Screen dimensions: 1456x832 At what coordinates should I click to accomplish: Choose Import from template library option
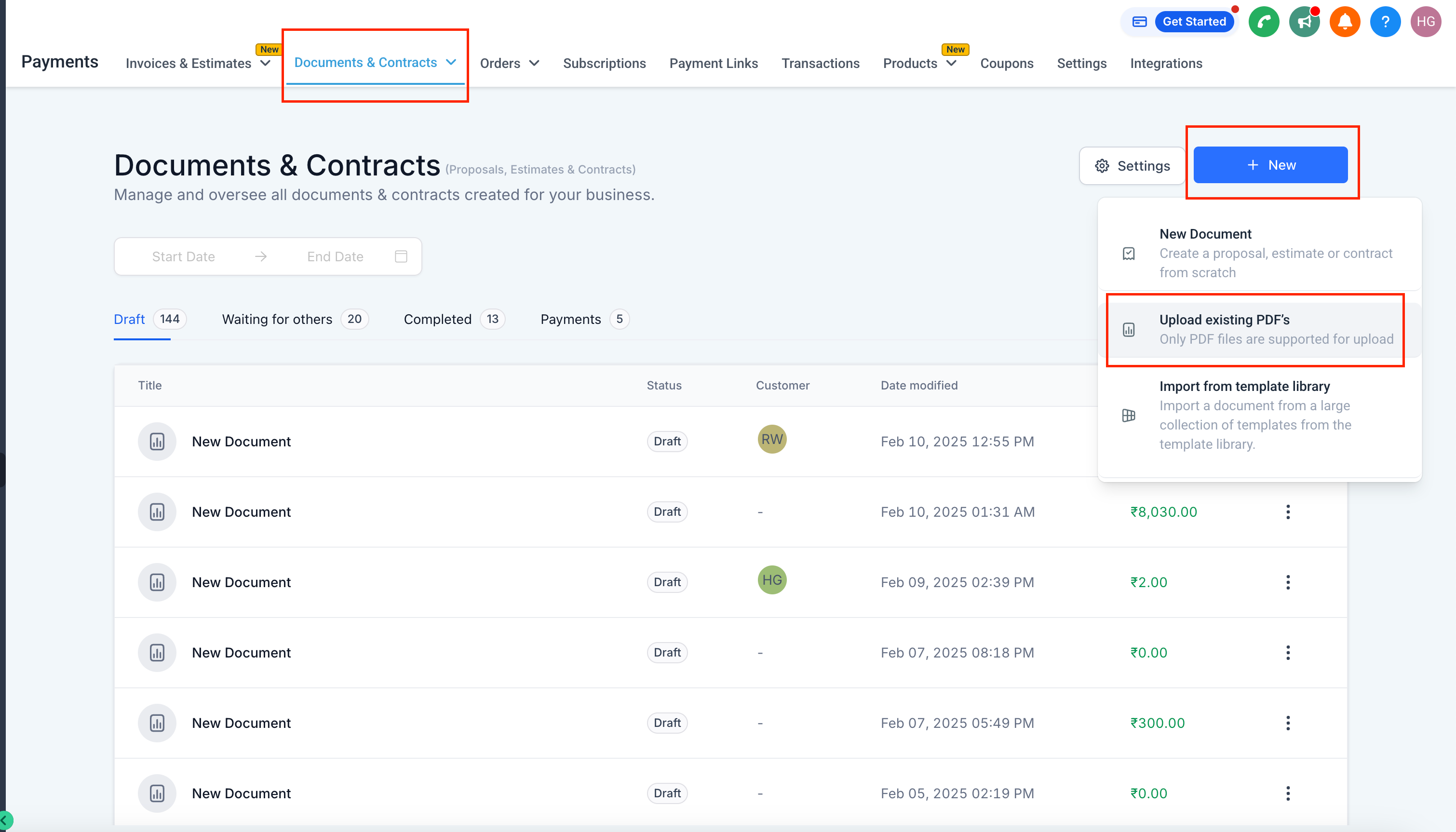1255,415
